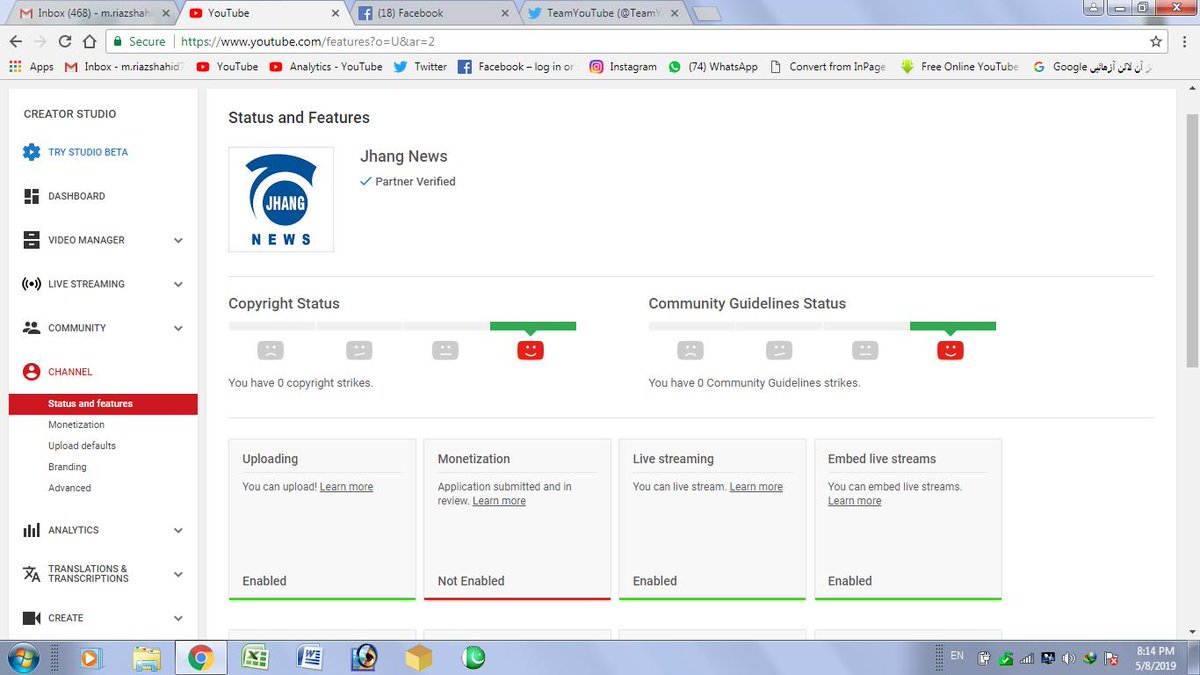1200x675 pixels.
Task: Open the Convert from InPage bookmark
Action: (828, 67)
